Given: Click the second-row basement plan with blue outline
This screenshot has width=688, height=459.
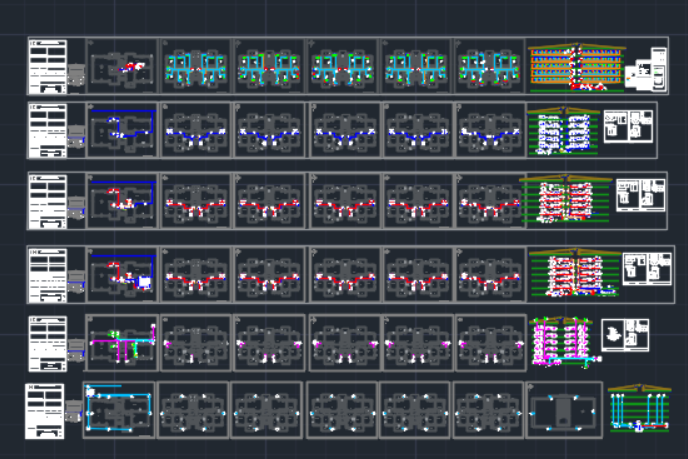Looking at the screenshot, I should 122,129.
